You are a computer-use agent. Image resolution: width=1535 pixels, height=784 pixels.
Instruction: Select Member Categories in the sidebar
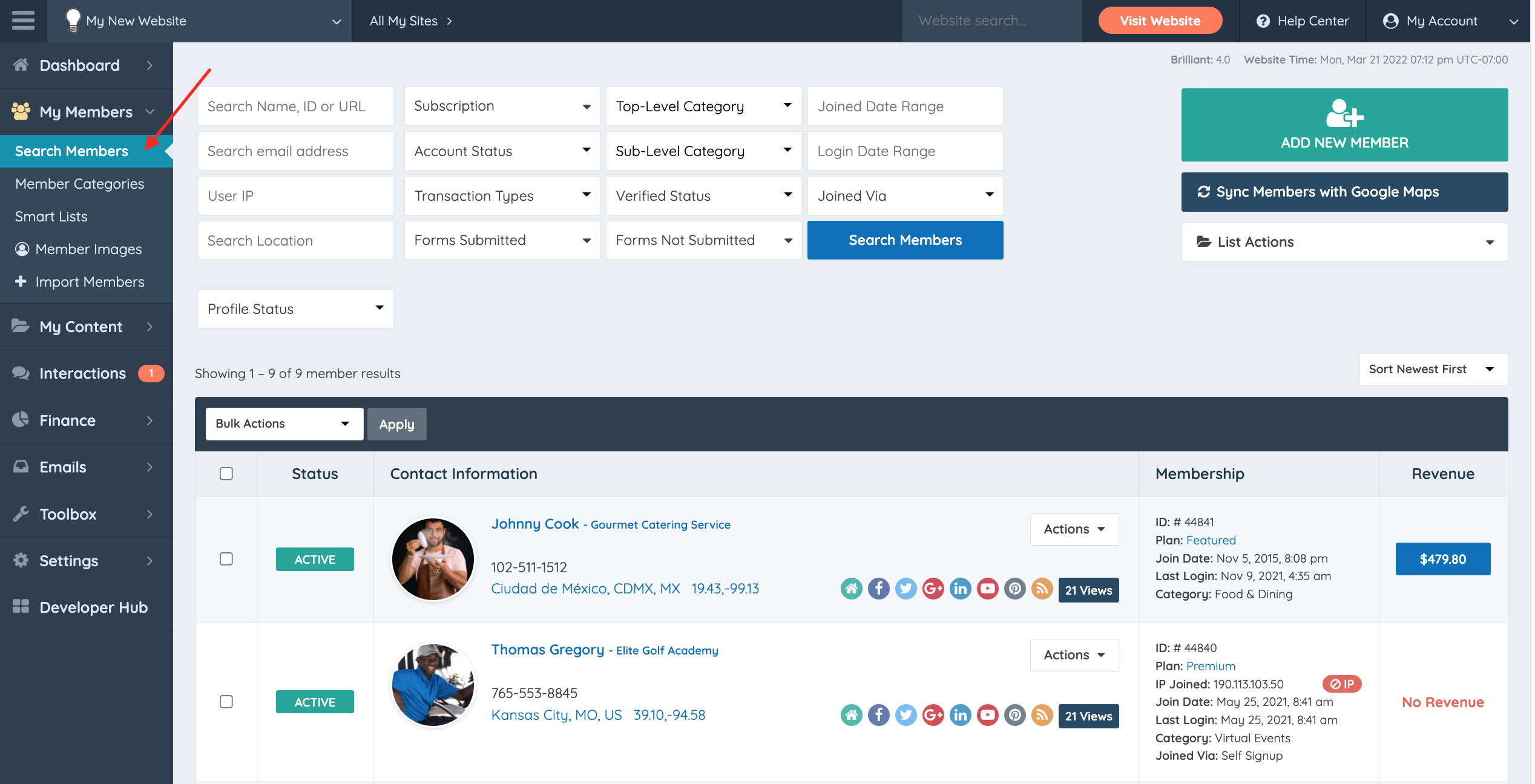coord(79,183)
